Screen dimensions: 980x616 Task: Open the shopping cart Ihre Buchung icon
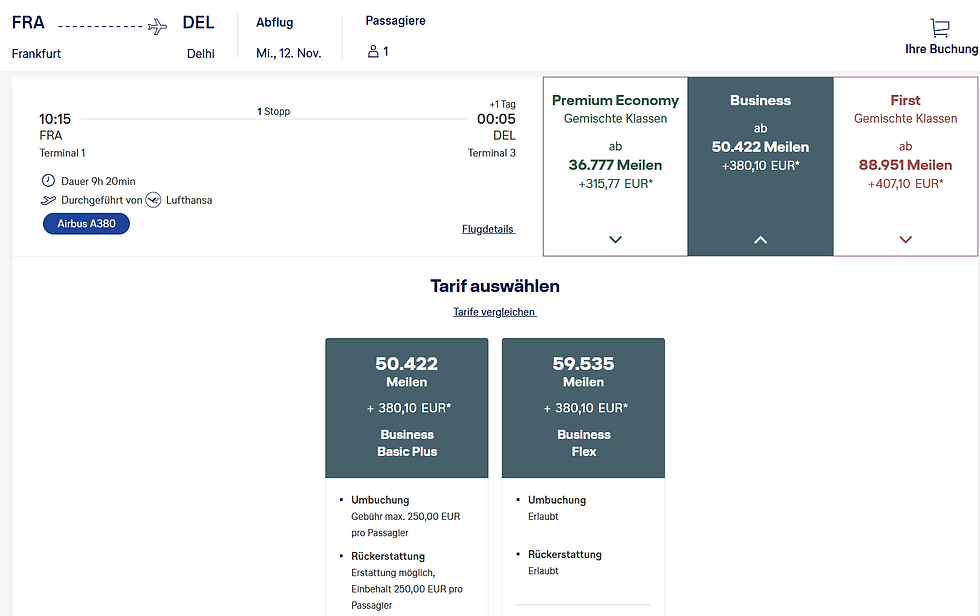point(939,28)
